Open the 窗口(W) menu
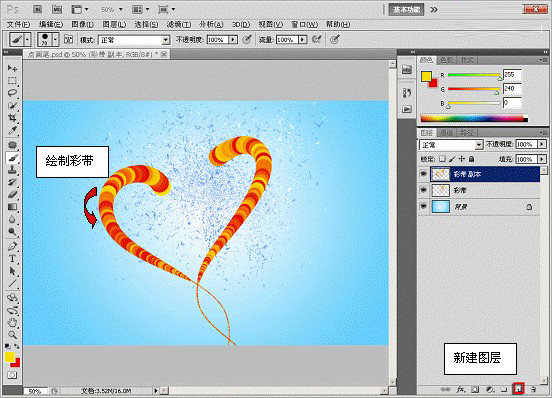Viewport: 552px width, 398px height. click(304, 24)
